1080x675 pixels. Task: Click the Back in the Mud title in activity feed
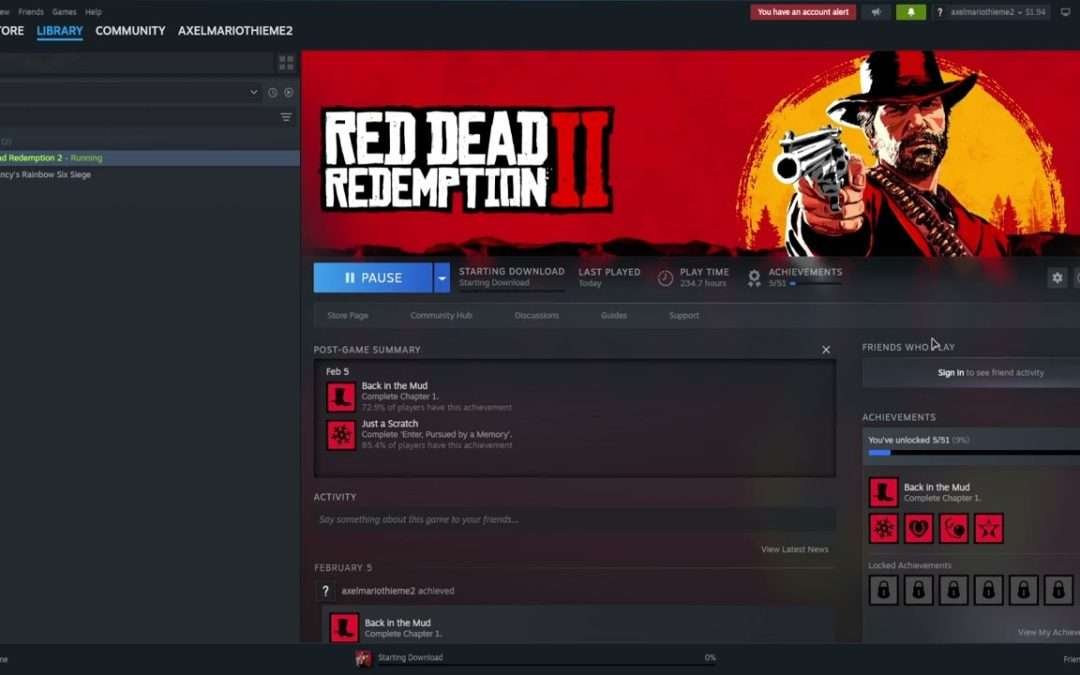pos(397,623)
